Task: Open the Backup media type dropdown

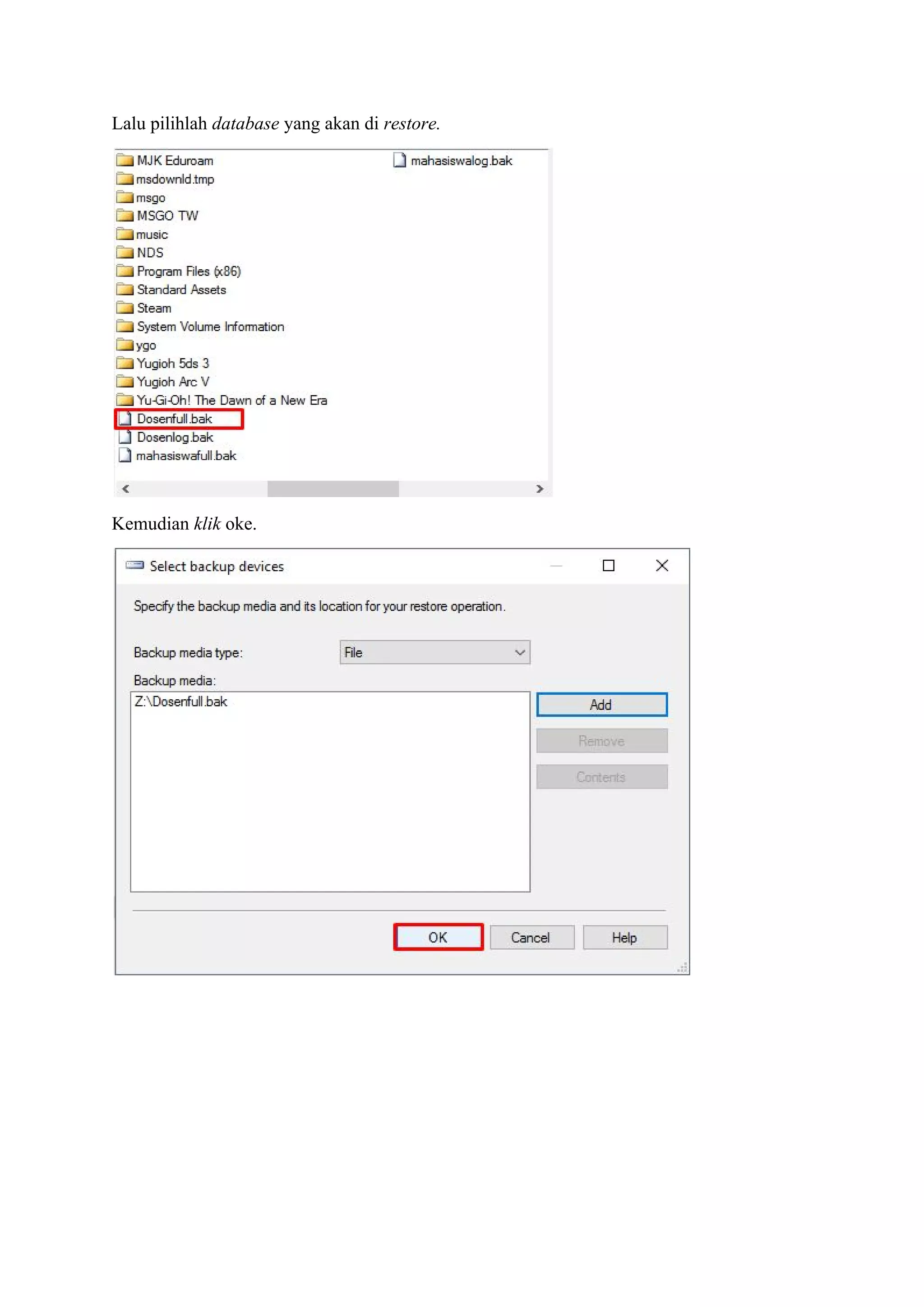Action: [435, 652]
